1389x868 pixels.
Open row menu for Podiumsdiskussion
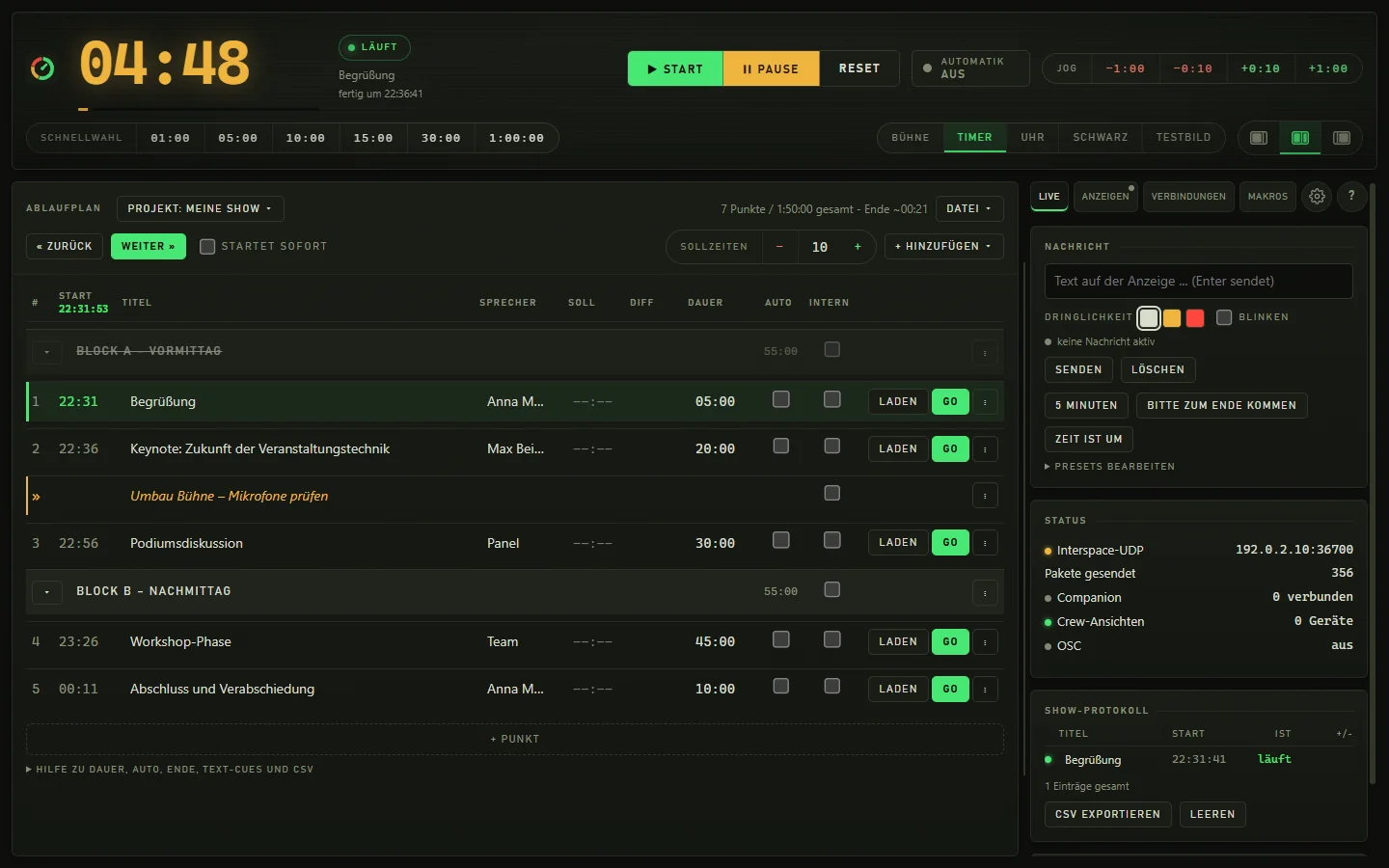[985, 543]
